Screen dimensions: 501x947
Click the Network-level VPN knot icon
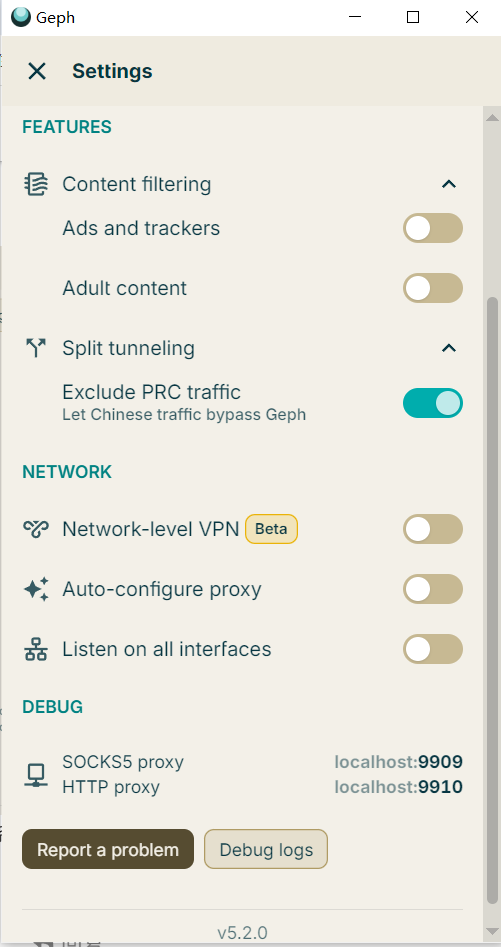[x=36, y=529]
